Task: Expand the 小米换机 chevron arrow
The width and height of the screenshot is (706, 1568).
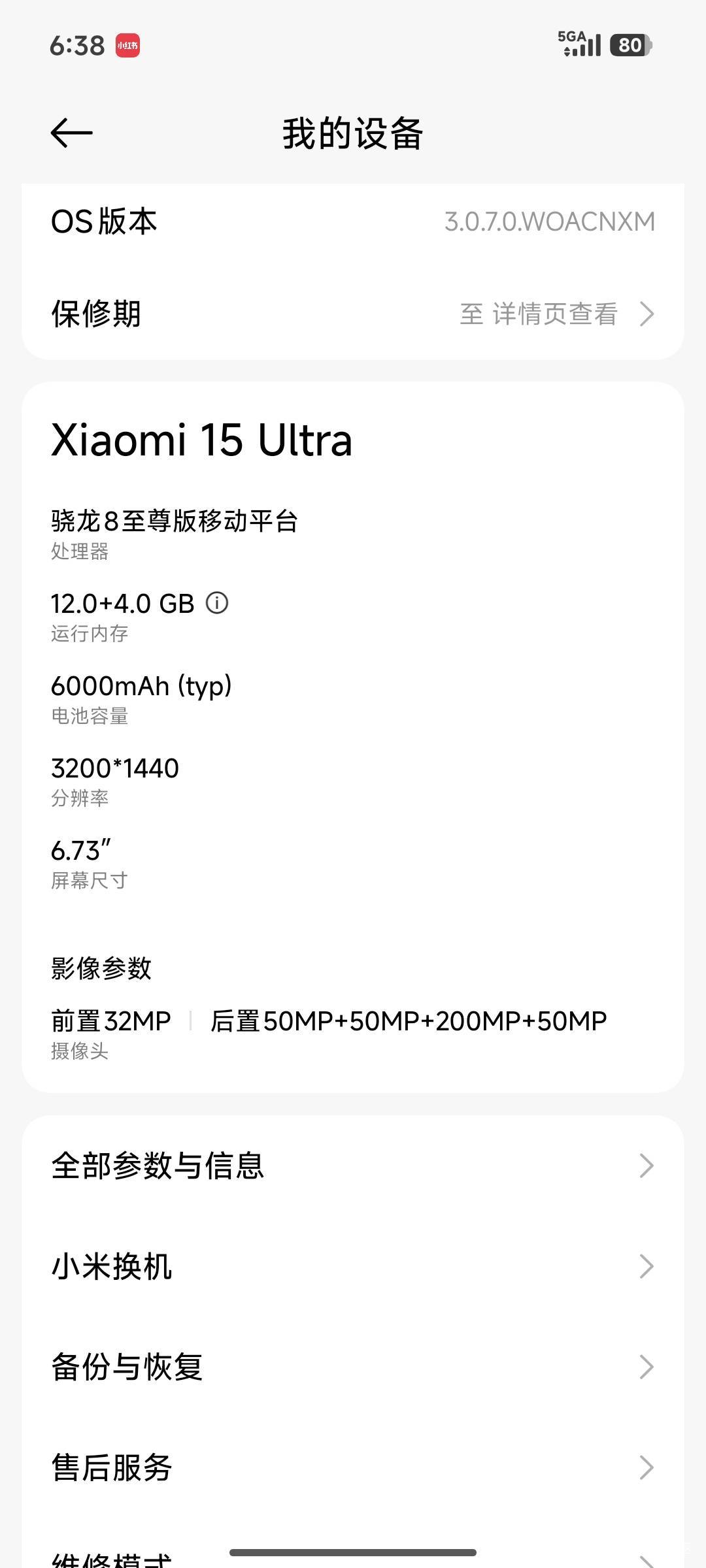Action: (647, 1266)
